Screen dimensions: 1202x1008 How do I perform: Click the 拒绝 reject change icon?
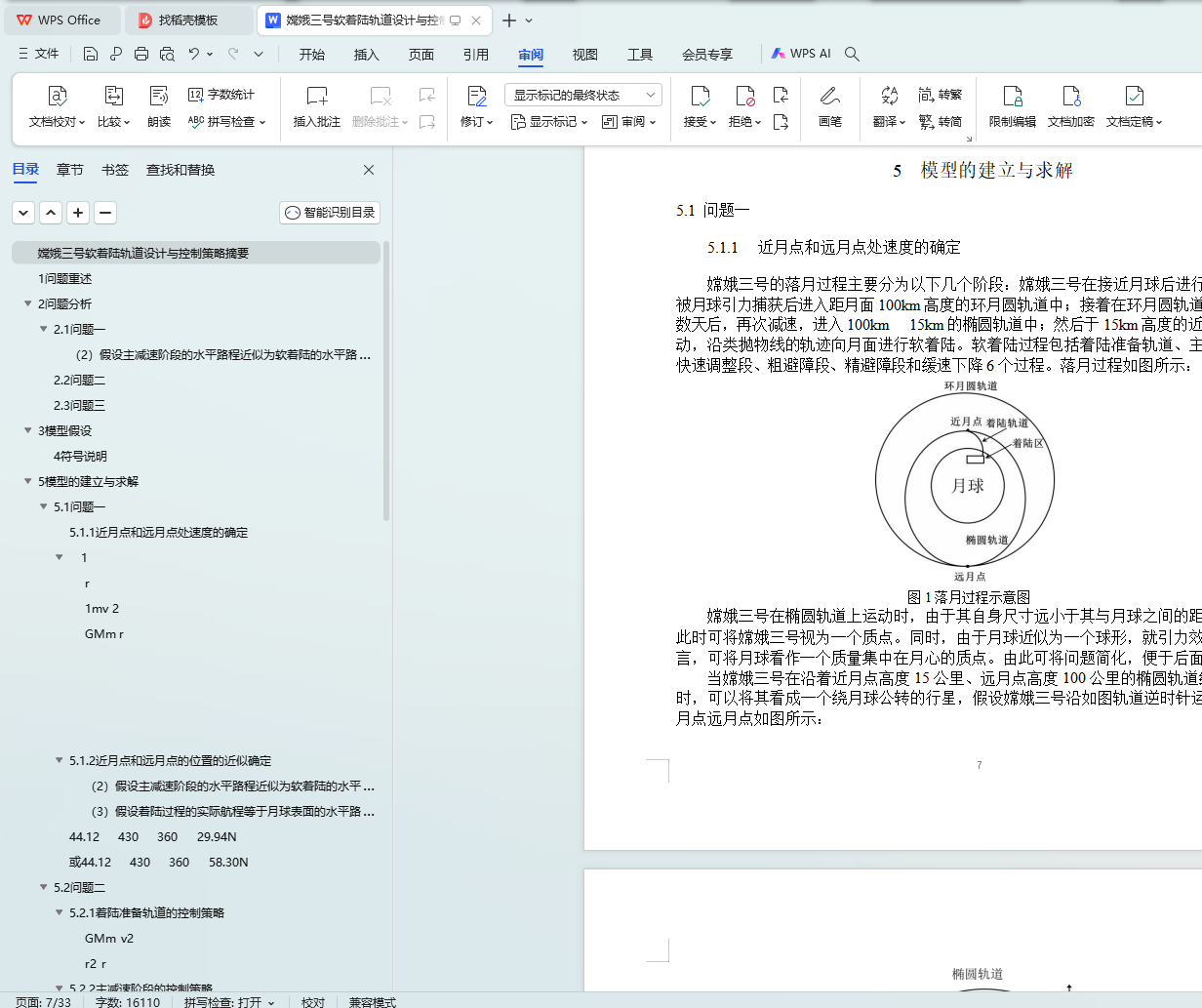[744, 96]
